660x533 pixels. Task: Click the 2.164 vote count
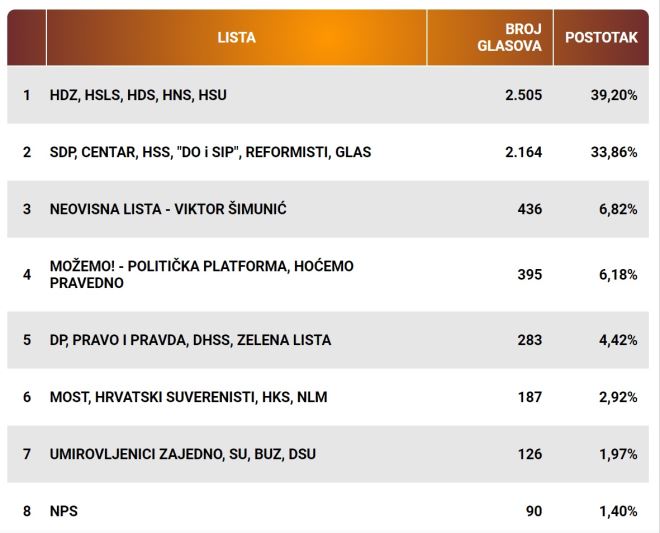(523, 153)
